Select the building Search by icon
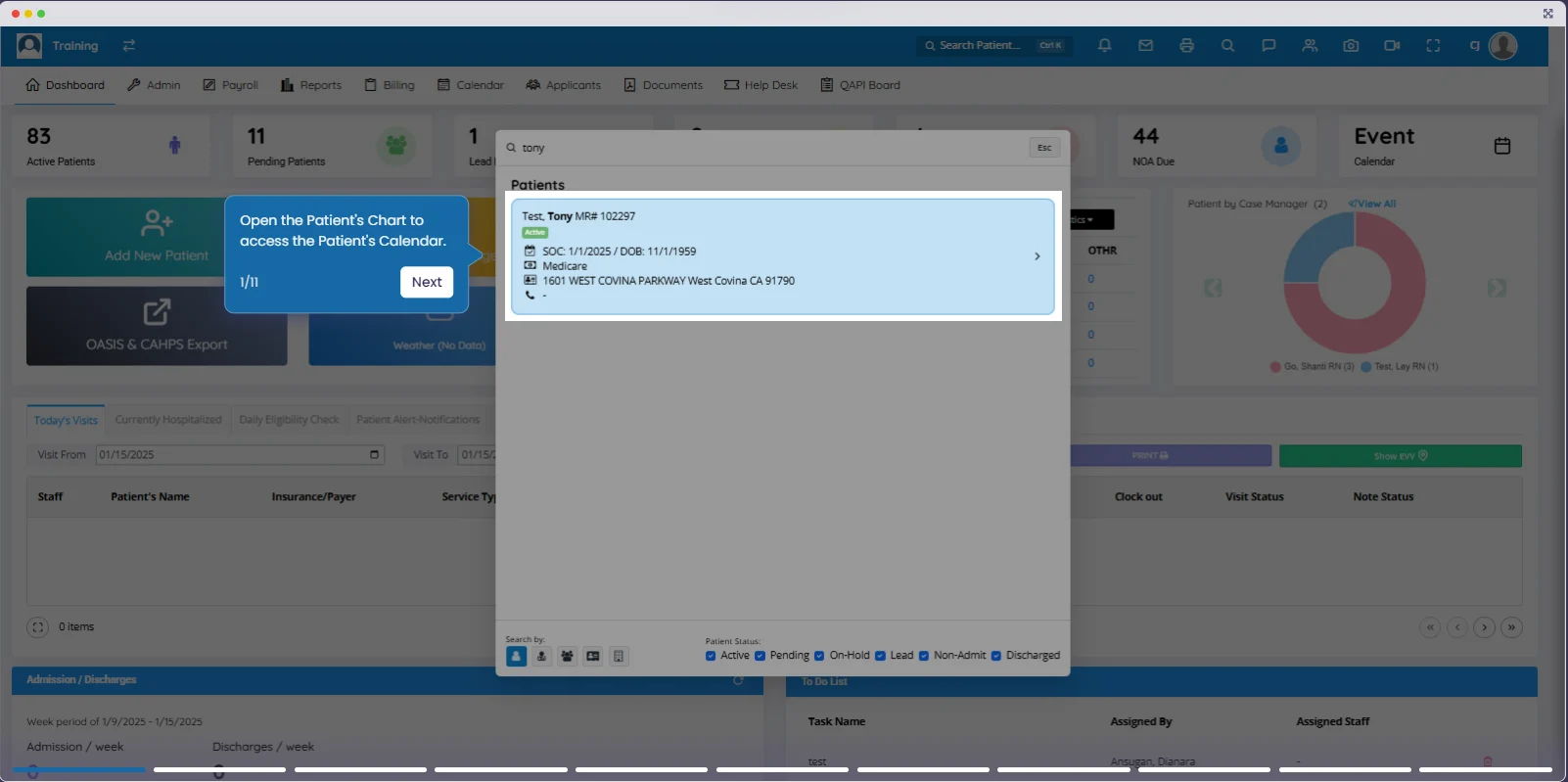This screenshot has height=782, width=1568. (619, 657)
